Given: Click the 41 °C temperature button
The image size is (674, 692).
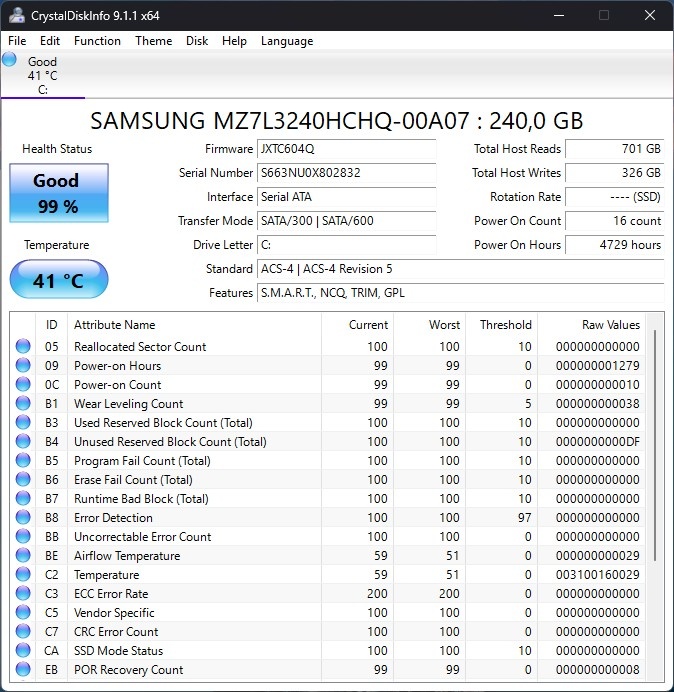Looking at the screenshot, I should [58, 280].
